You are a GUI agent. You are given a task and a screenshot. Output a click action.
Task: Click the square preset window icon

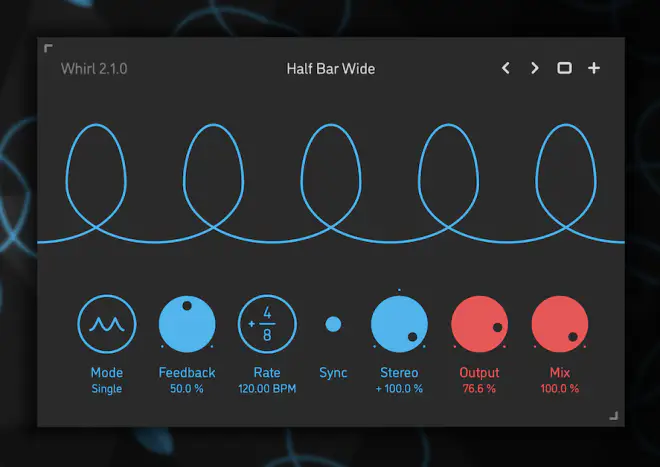point(564,68)
